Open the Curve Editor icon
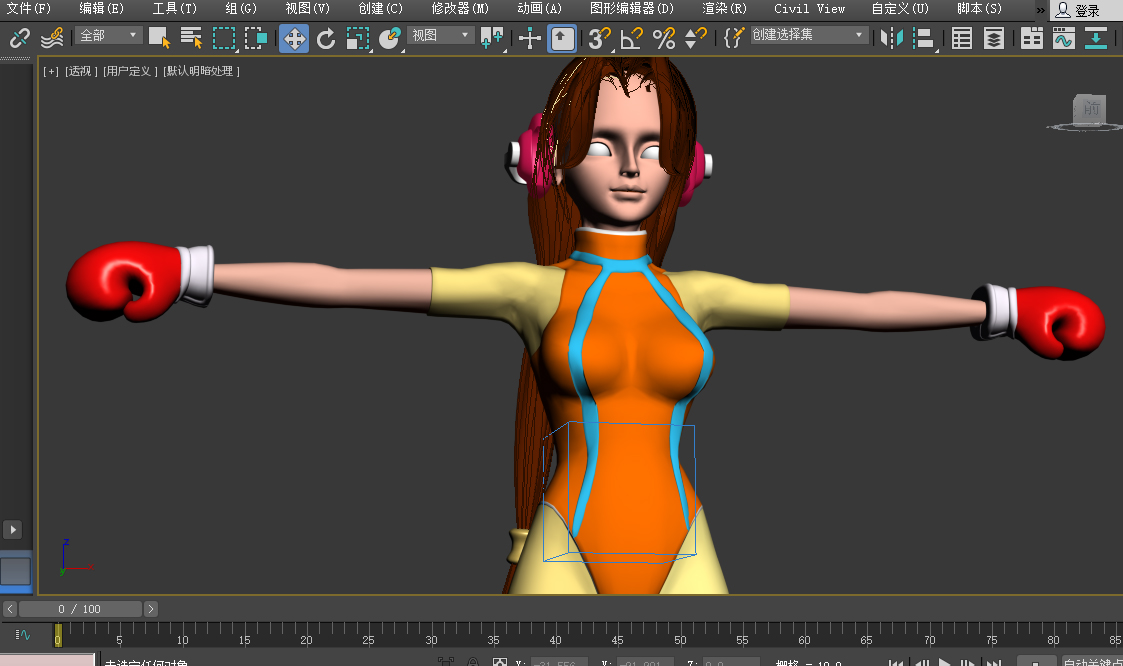 (x=1064, y=39)
